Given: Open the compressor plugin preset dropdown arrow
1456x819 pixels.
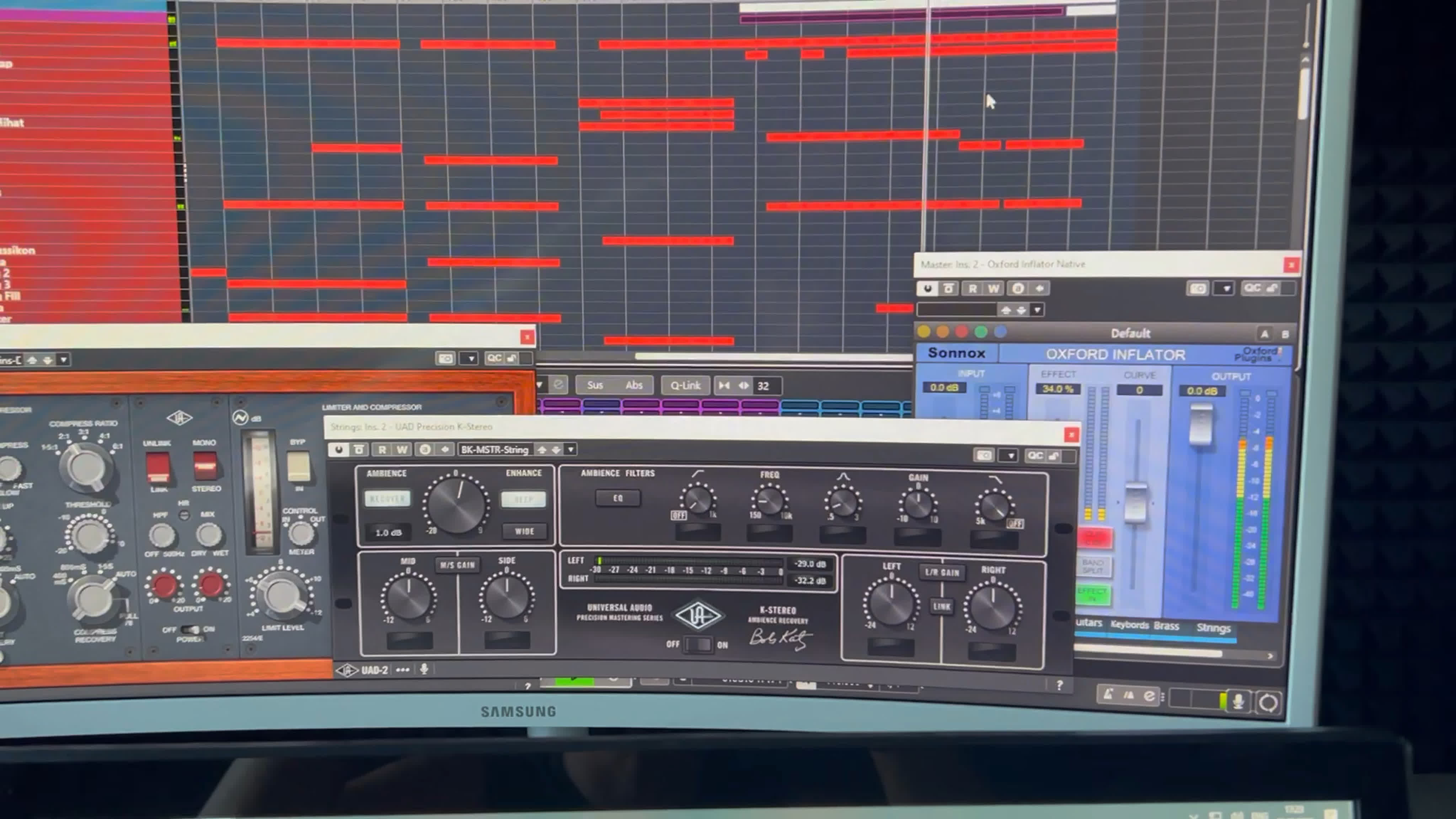Looking at the screenshot, I should point(63,359).
